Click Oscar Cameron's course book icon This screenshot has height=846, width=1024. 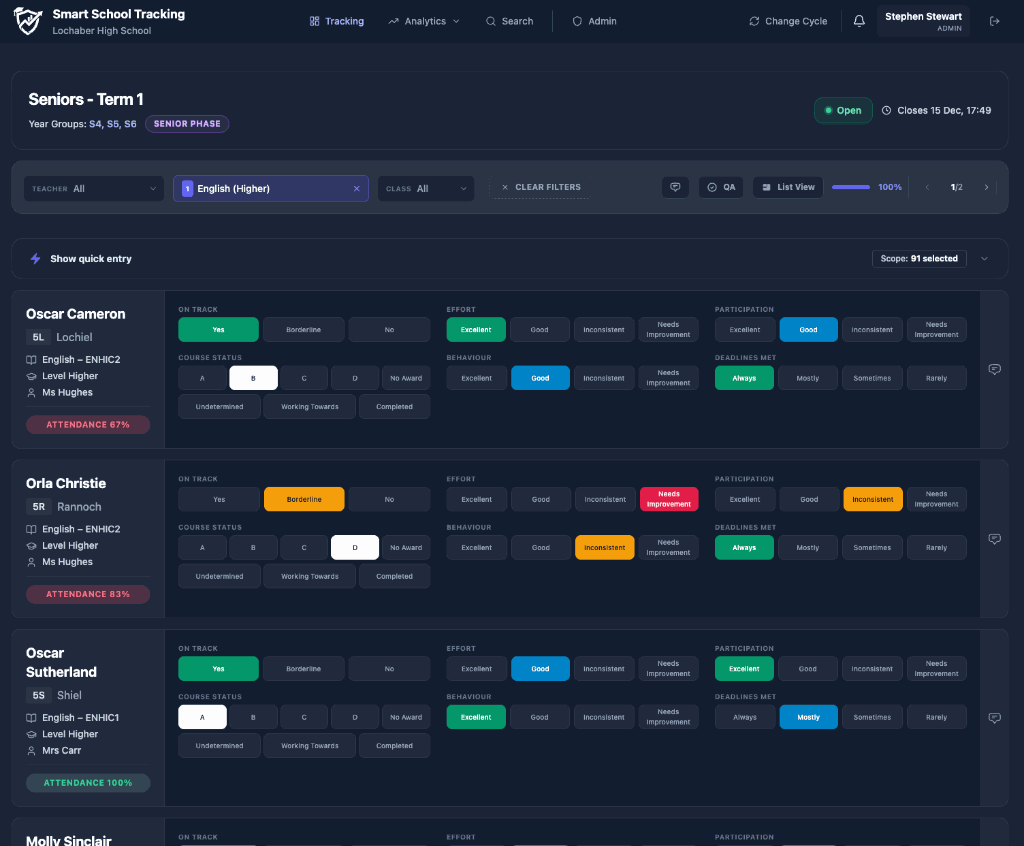point(31,360)
